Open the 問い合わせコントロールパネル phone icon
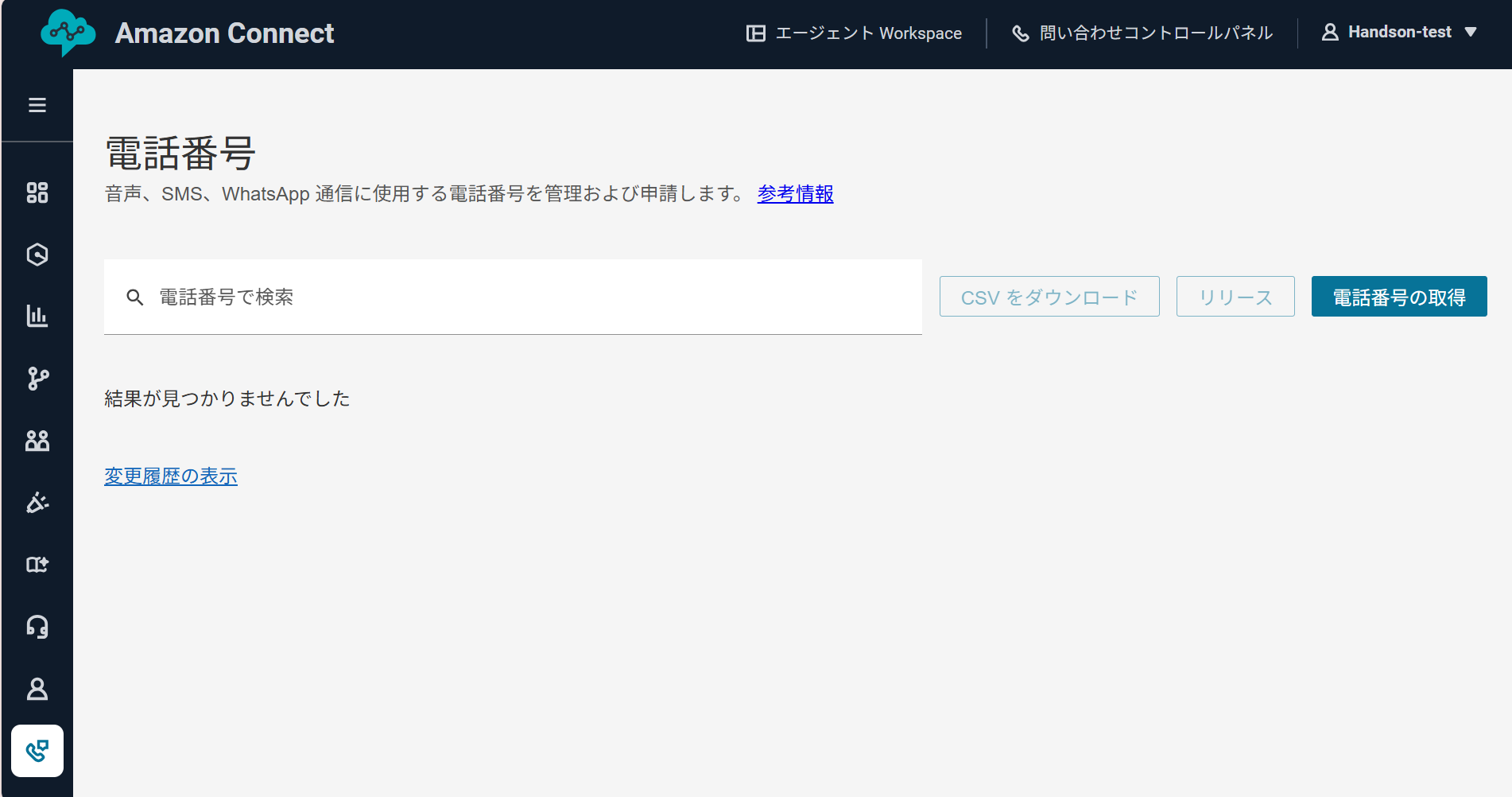The height and width of the screenshot is (797, 1512). click(1021, 33)
